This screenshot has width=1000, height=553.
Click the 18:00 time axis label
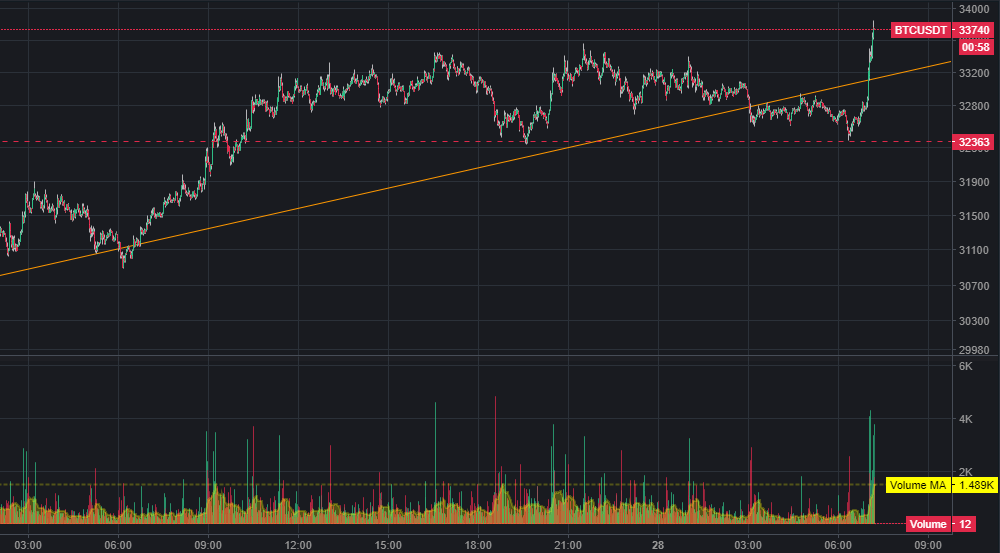point(478,545)
